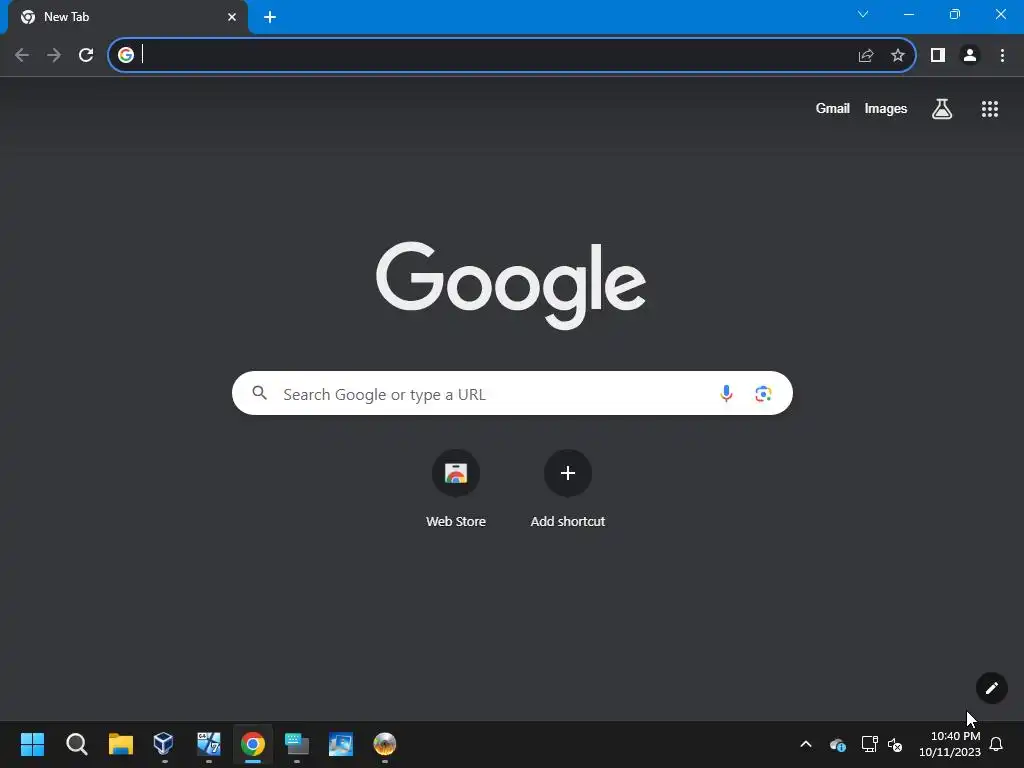The height and width of the screenshot is (768, 1024).
Task: Open the taskbar app next to VirtualBox
Action: point(209,744)
